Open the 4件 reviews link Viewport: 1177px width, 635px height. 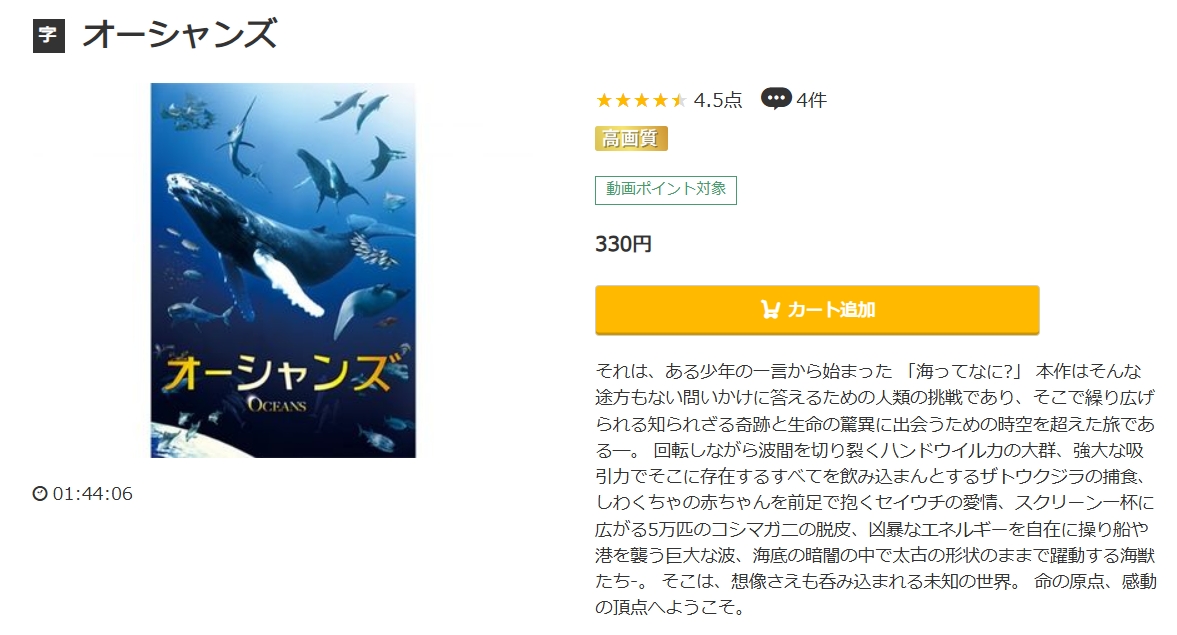[812, 100]
